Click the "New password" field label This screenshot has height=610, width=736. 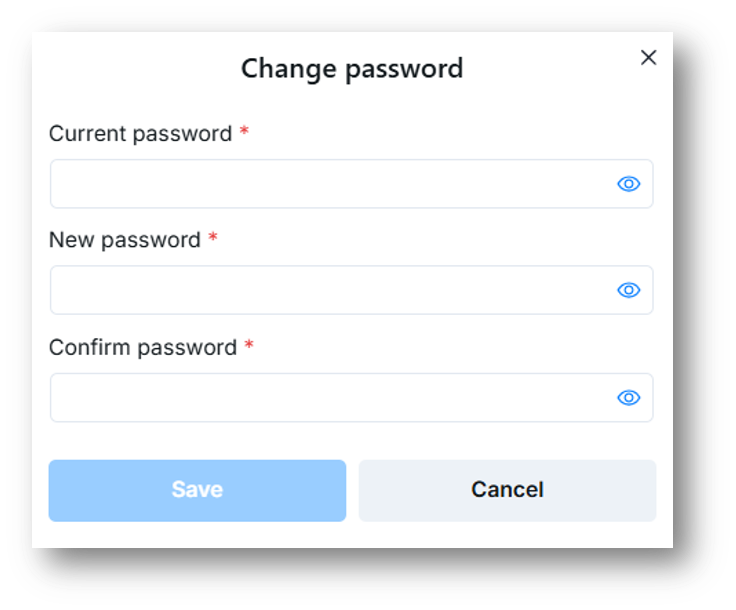(125, 240)
